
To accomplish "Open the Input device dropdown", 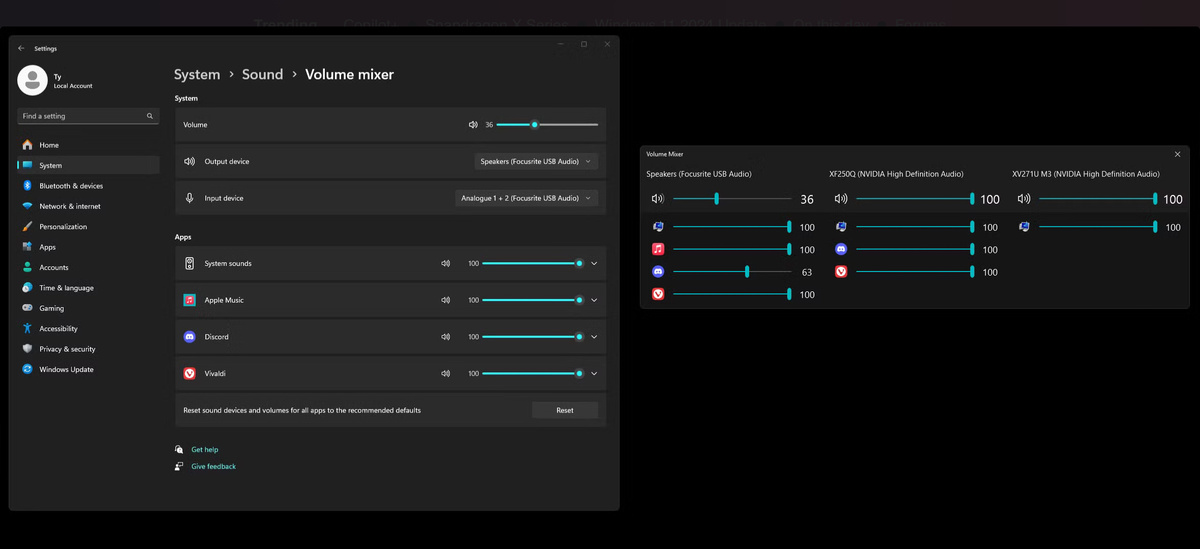I will (526, 198).
